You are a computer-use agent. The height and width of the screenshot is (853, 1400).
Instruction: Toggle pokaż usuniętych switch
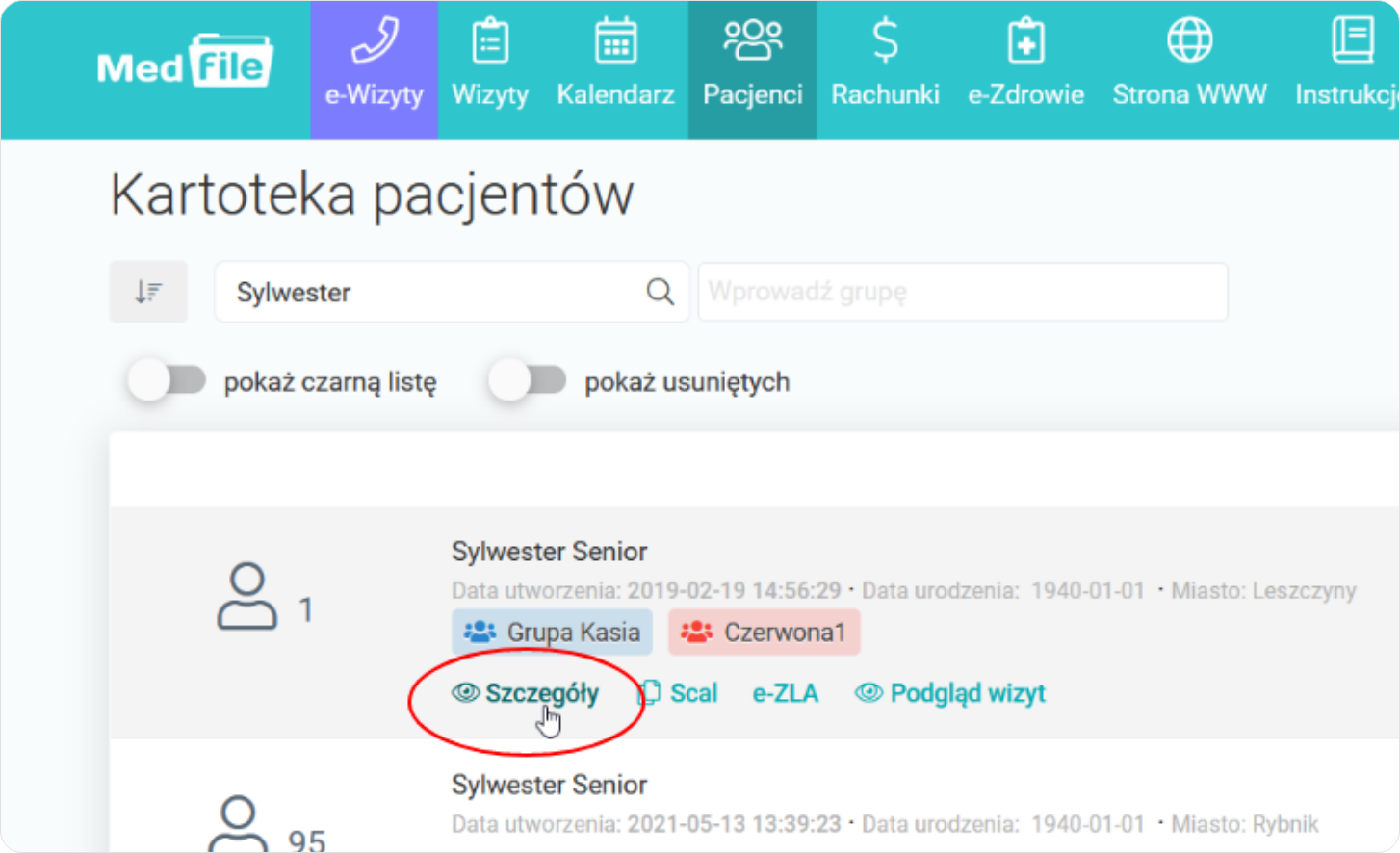(528, 380)
